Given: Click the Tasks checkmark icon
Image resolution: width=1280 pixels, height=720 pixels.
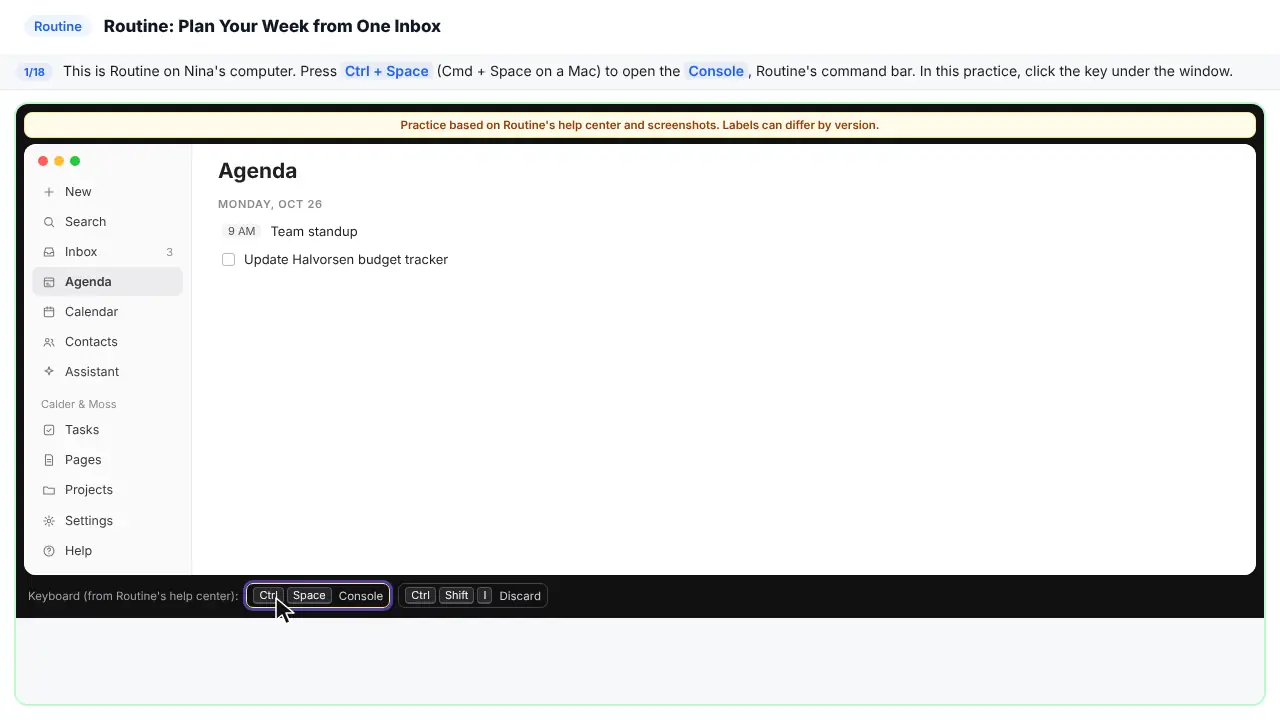Looking at the screenshot, I should tap(49, 430).
